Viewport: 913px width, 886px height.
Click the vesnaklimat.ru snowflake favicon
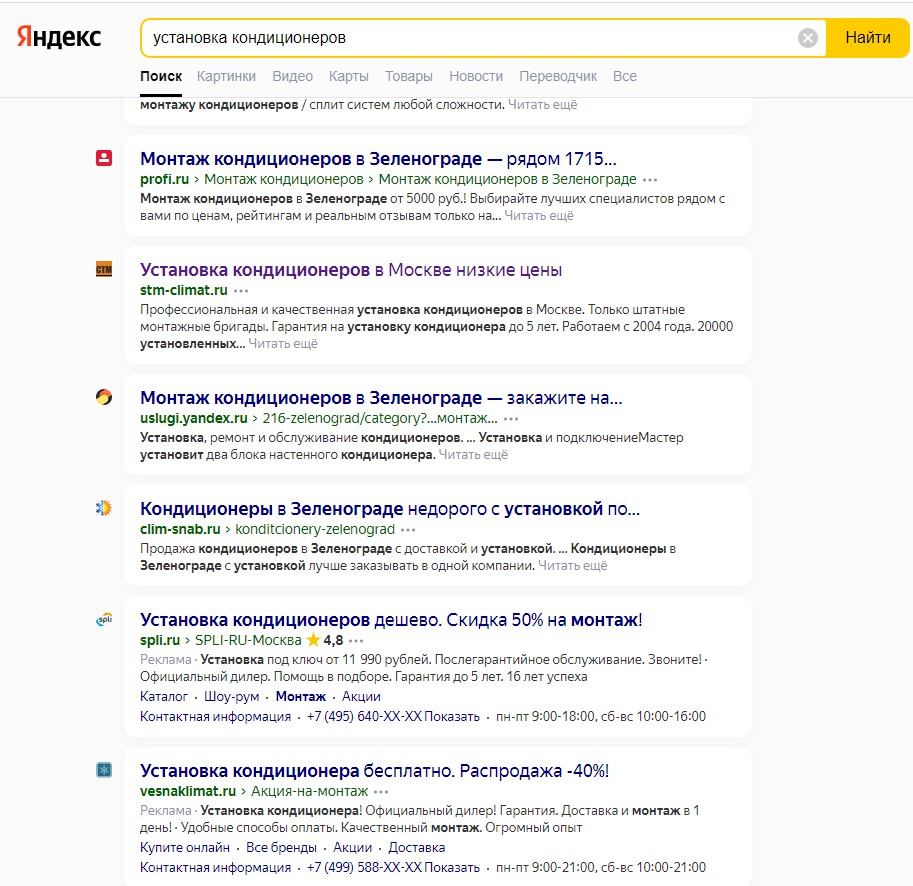(x=104, y=770)
